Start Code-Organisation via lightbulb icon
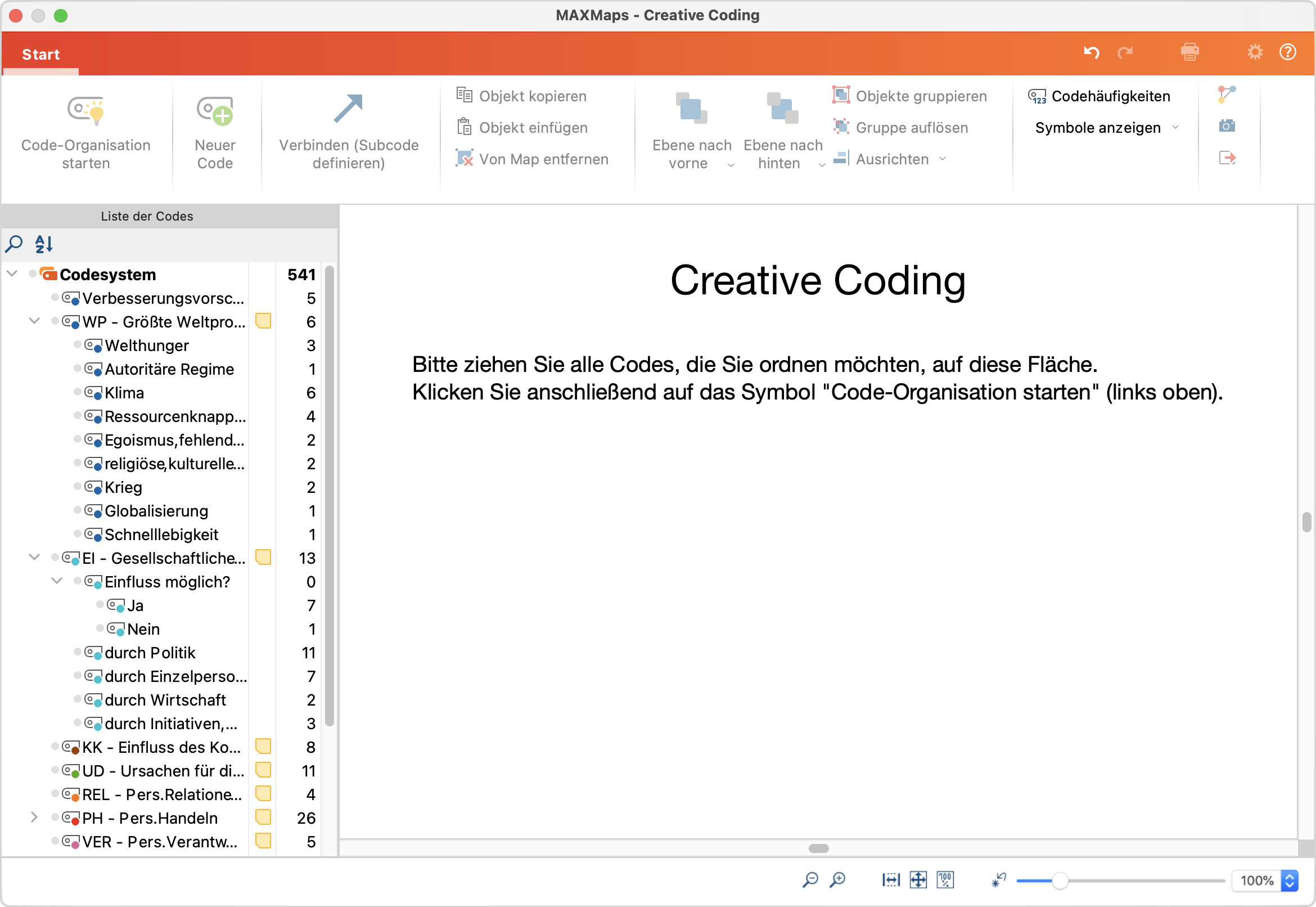 [85, 133]
